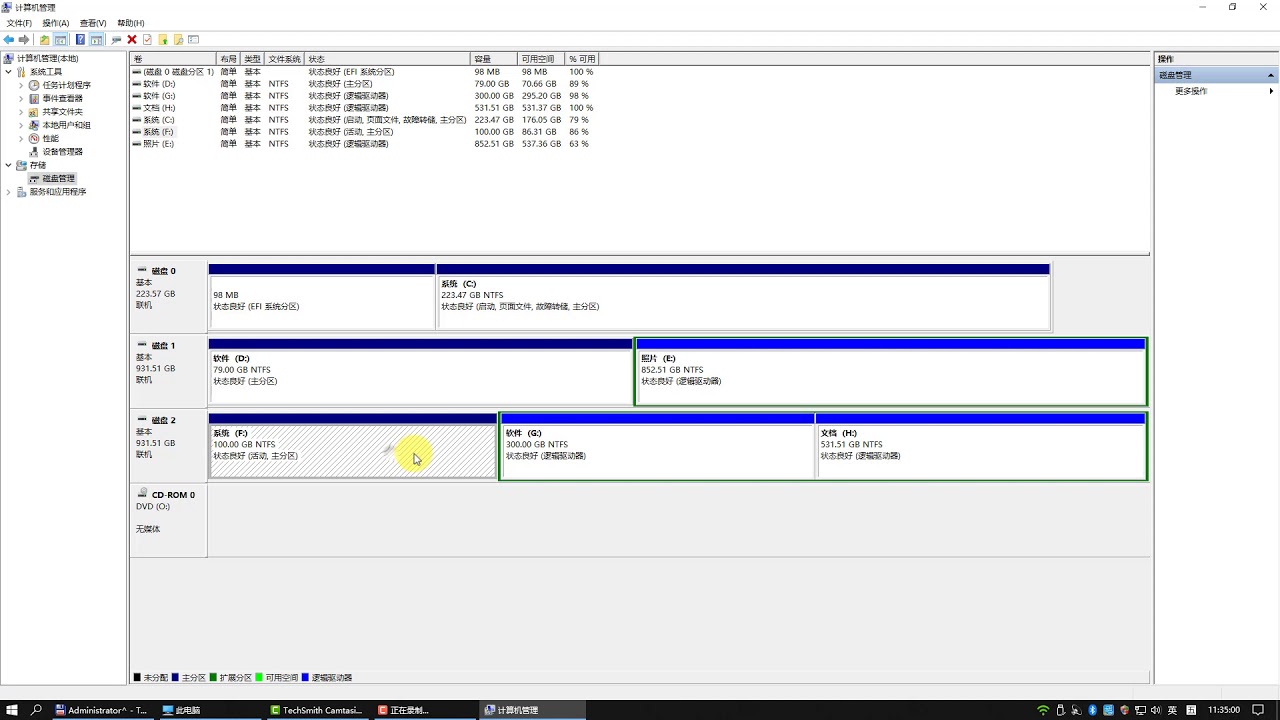Select the 系统 (C:) row in volume list
The image size is (1280, 720).
click(364, 120)
